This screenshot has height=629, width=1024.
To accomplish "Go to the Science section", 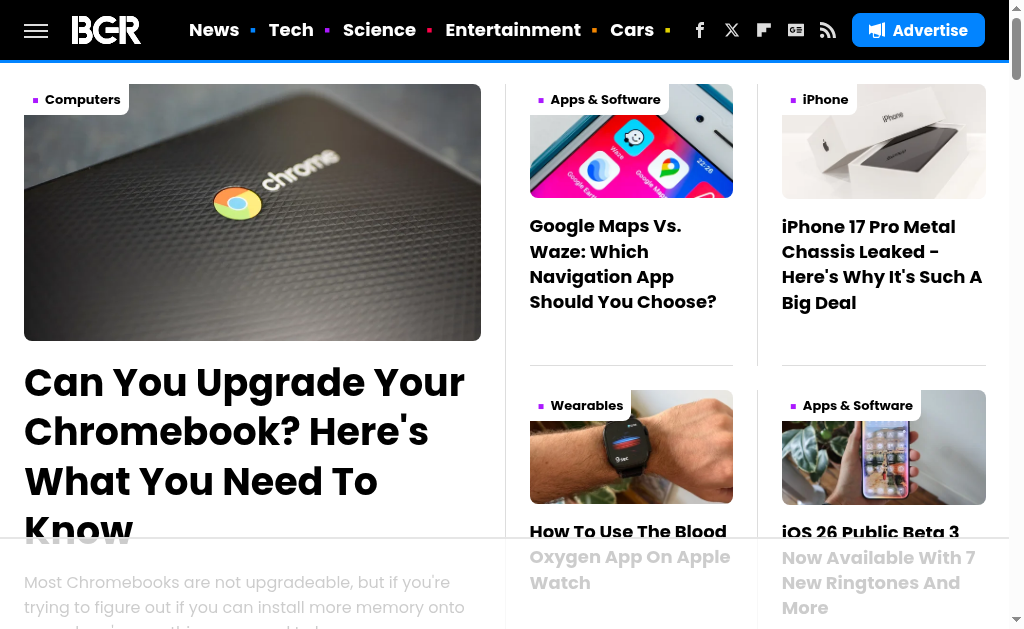I will click(x=379, y=30).
